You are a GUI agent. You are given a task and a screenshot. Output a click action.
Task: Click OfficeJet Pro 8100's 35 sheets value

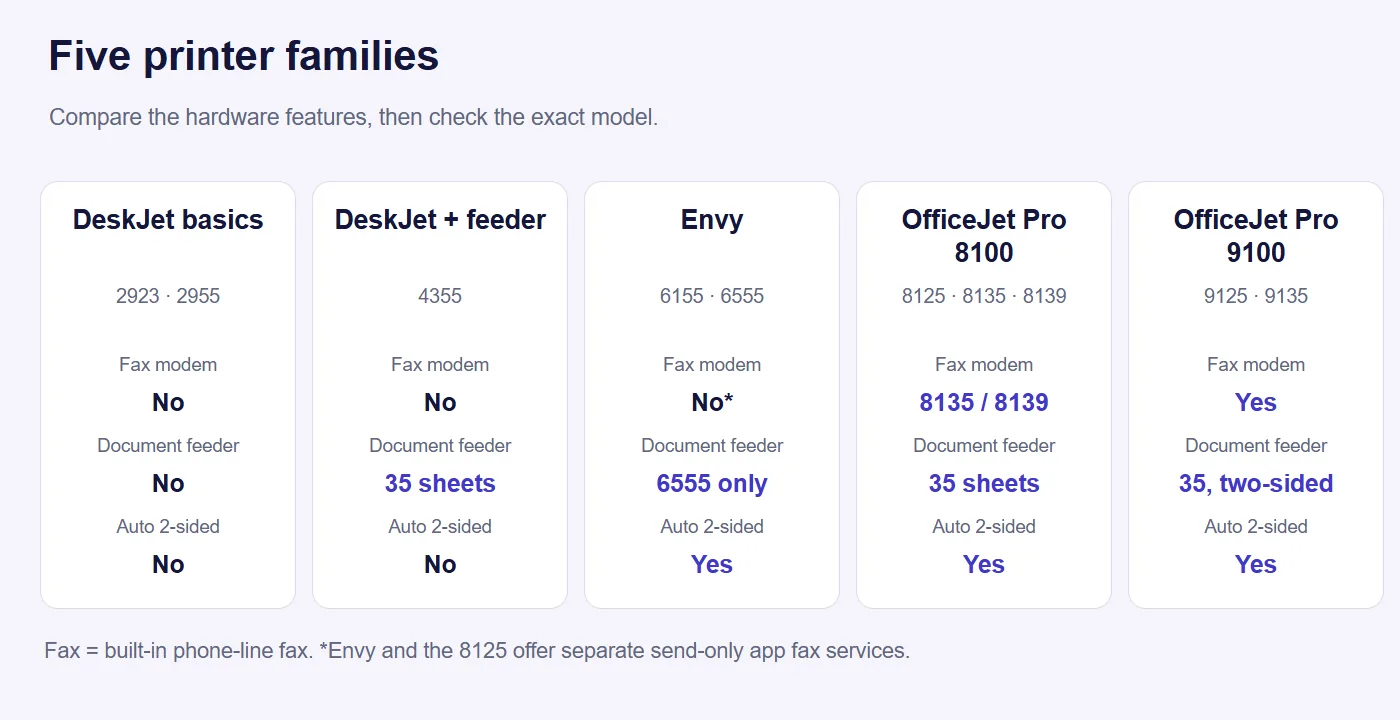point(984,484)
